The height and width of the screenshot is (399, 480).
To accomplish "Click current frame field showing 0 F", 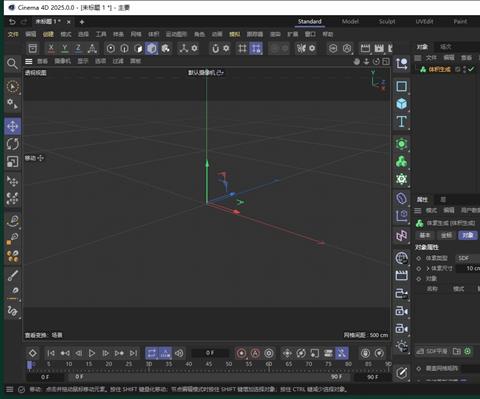I will coord(210,353).
